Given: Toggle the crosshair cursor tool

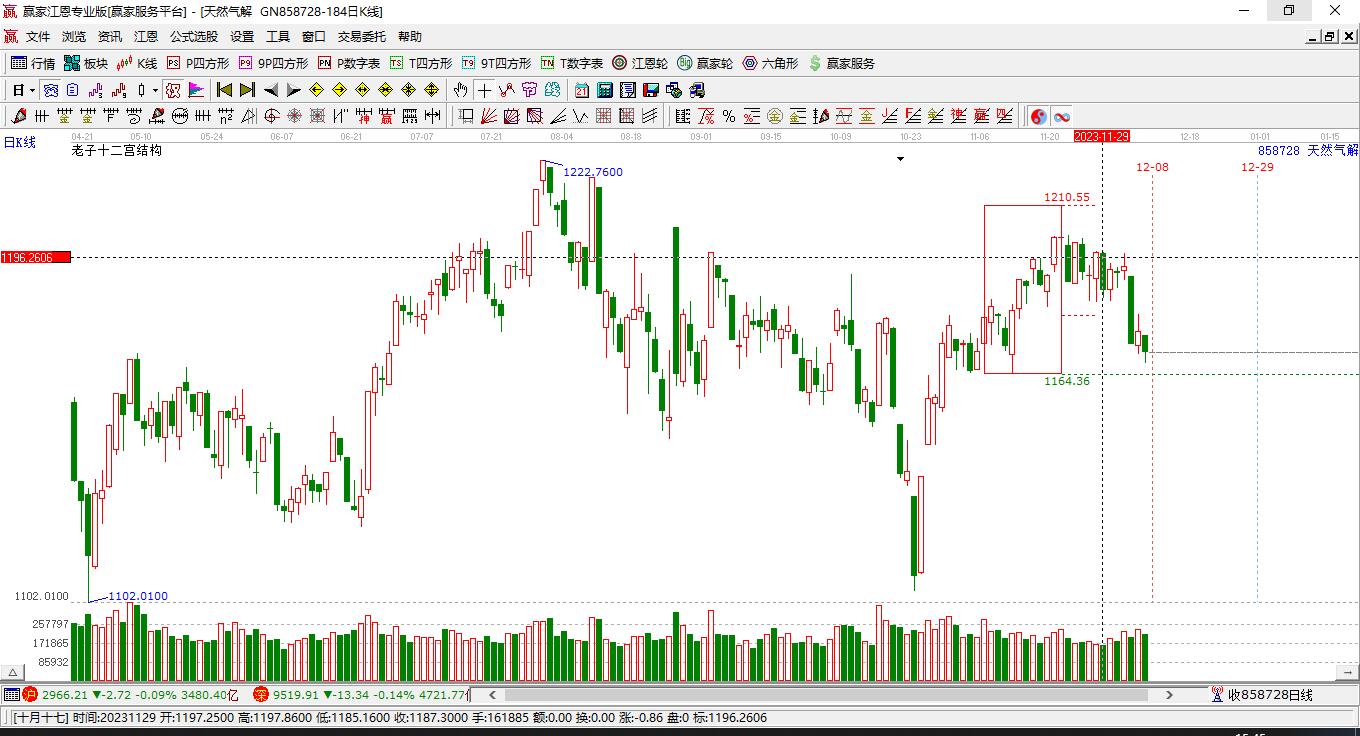Looking at the screenshot, I should 484,90.
